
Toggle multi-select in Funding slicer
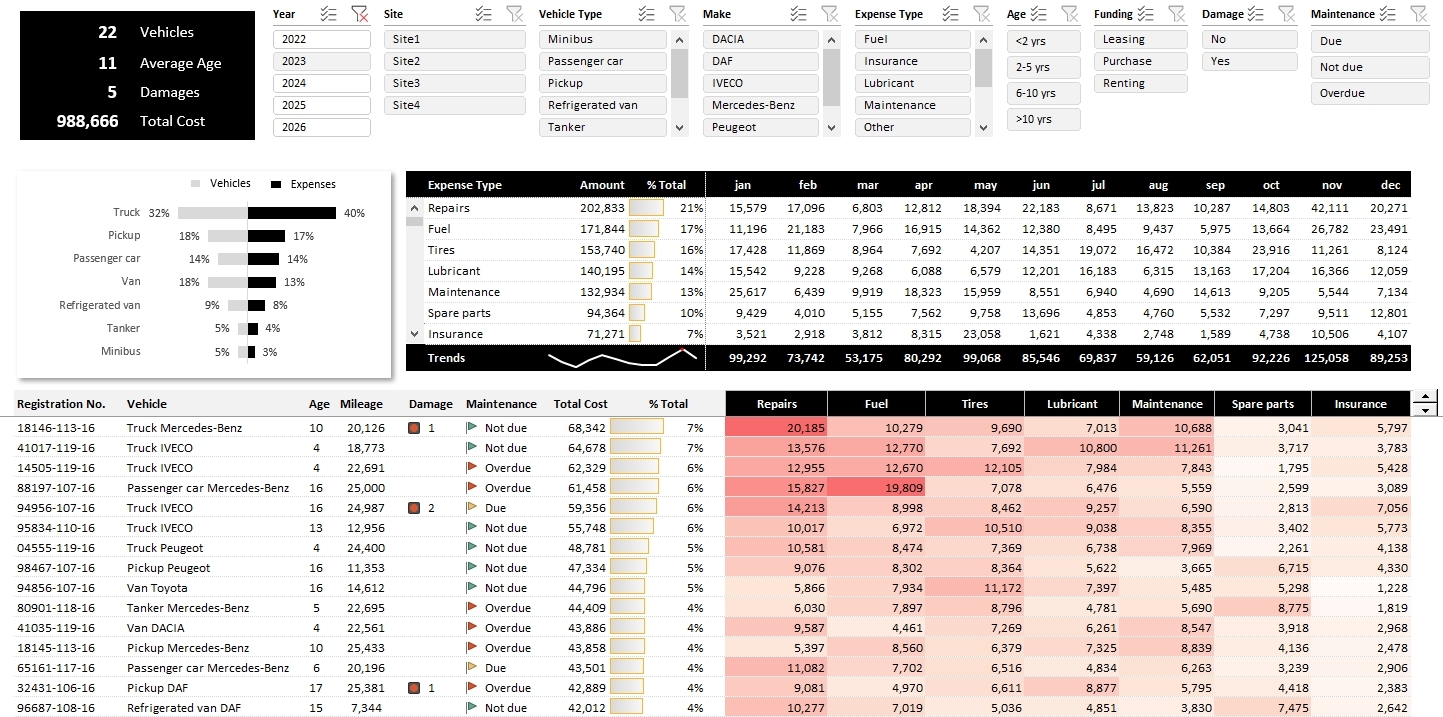[1146, 14]
